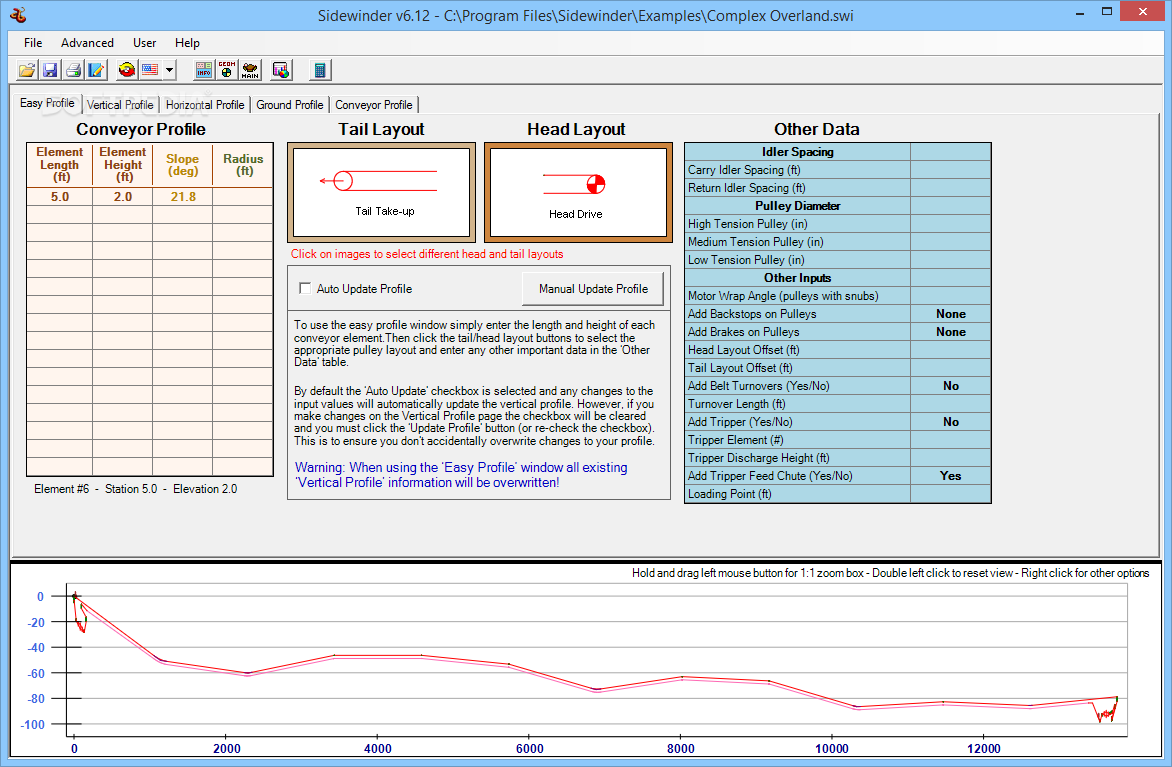
Task: Open the notes editor pencil icon
Action: coord(96,70)
